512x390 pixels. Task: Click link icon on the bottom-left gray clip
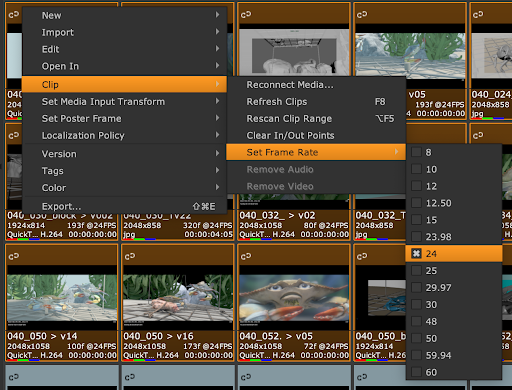coord(14,377)
